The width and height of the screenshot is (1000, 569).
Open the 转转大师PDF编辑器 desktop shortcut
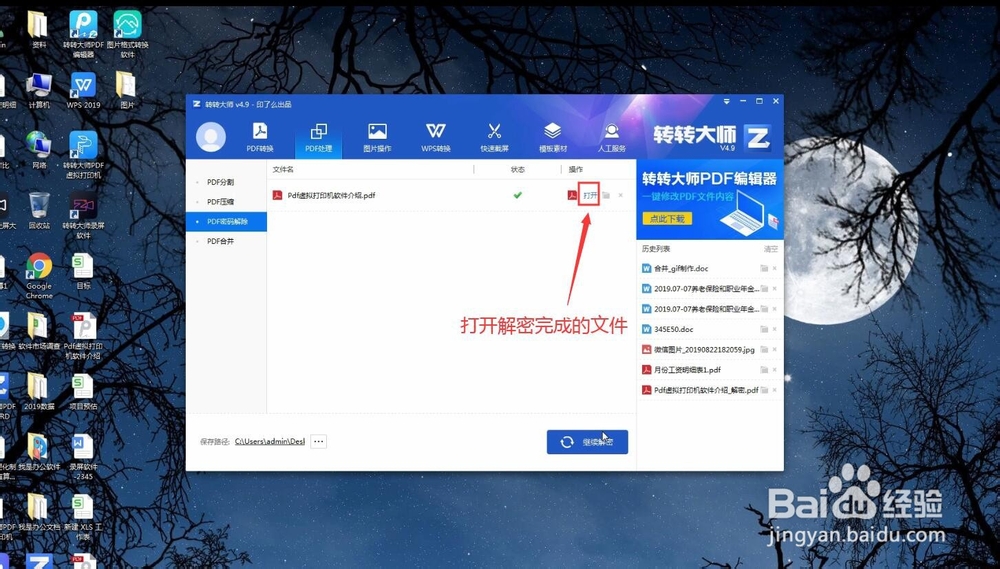(83, 34)
